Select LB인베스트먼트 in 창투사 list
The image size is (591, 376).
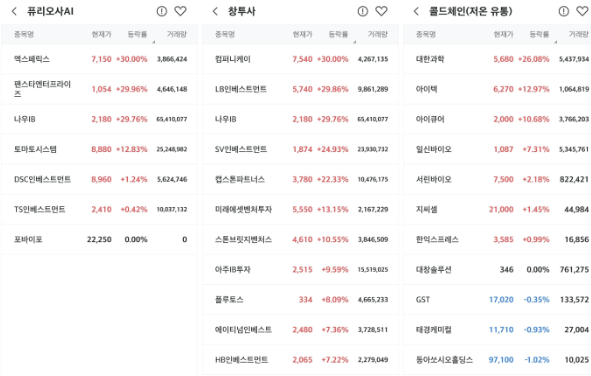pos(300,89)
